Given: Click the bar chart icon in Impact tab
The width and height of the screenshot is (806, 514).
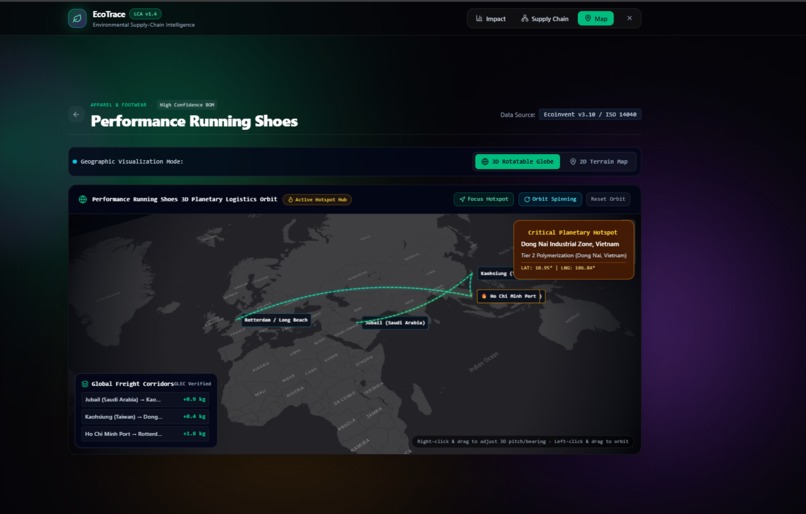Looking at the screenshot, I should tap(479, 19).
